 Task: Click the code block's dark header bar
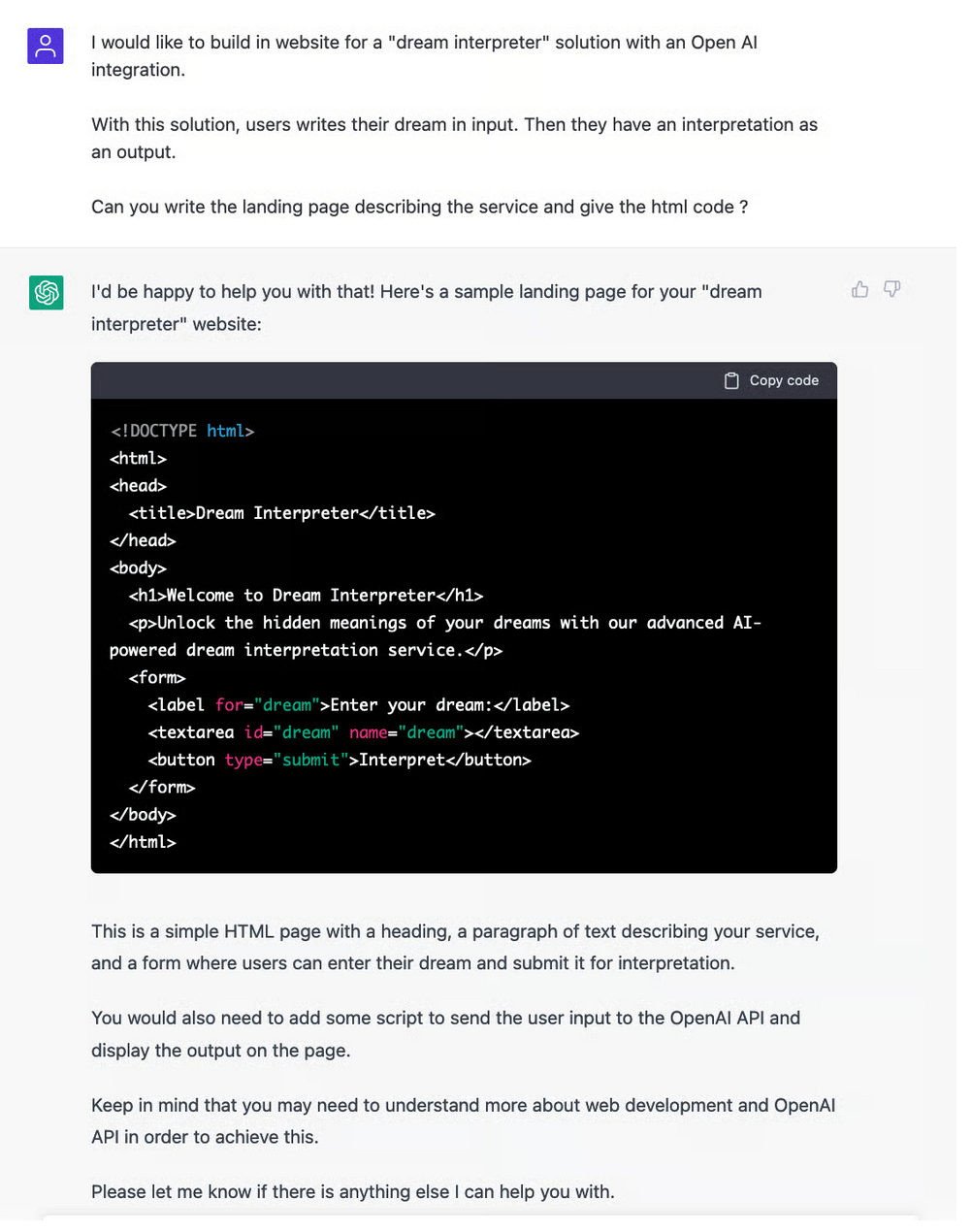[x=464, y=381]
